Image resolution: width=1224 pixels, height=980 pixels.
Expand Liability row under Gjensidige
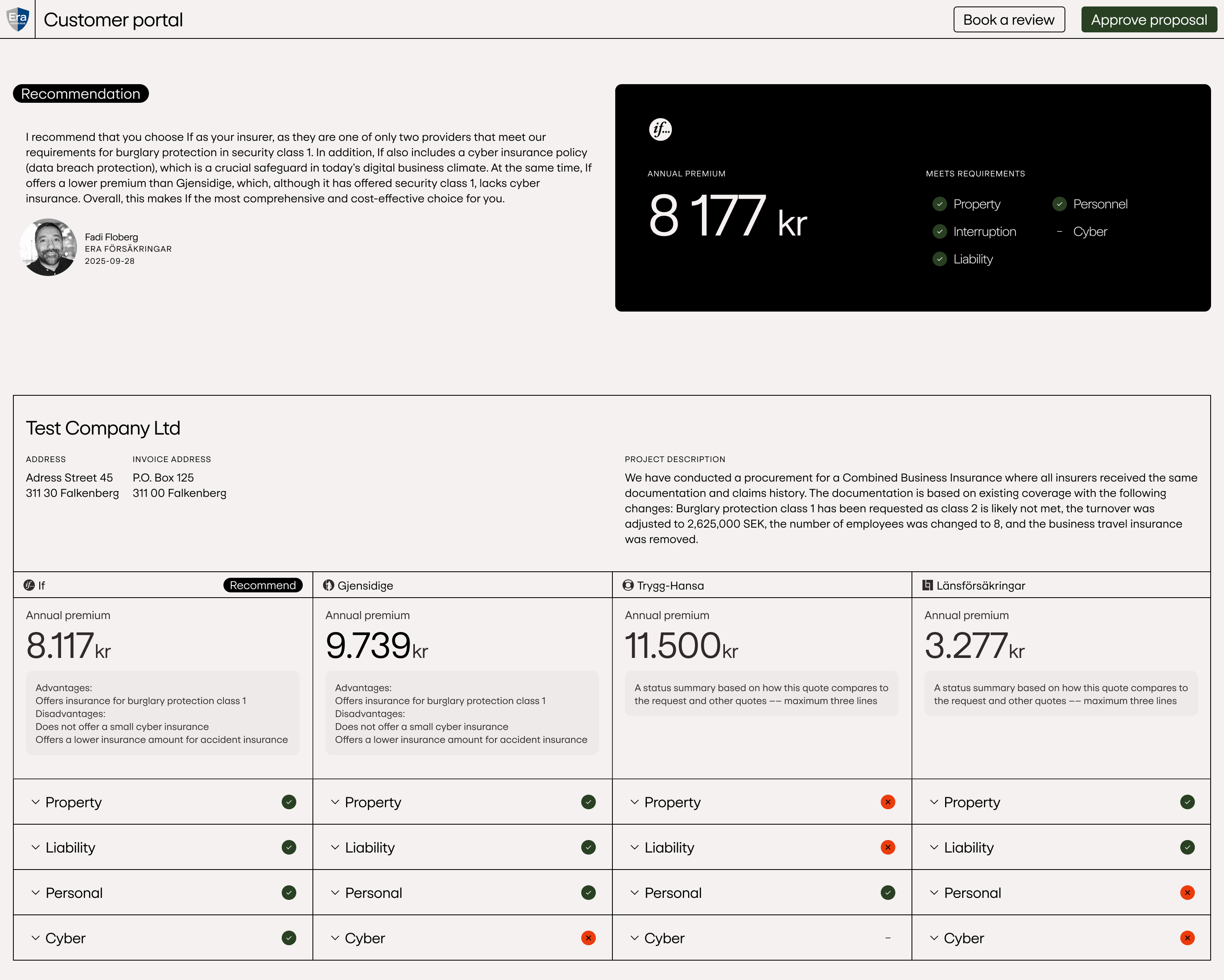coord(335,847)
